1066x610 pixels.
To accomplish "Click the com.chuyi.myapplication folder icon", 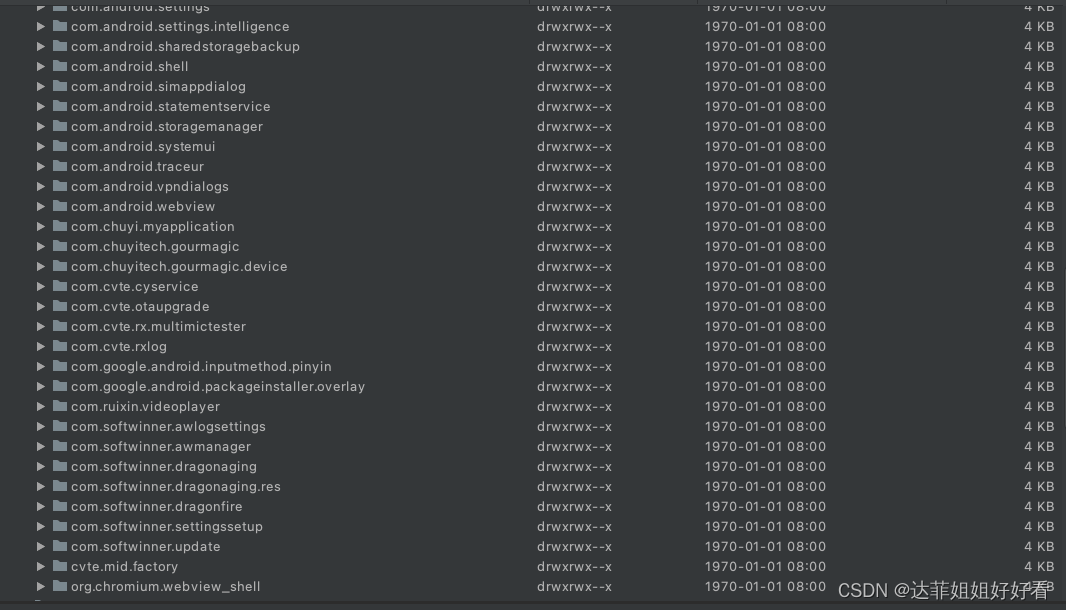I will click(60, 226).
